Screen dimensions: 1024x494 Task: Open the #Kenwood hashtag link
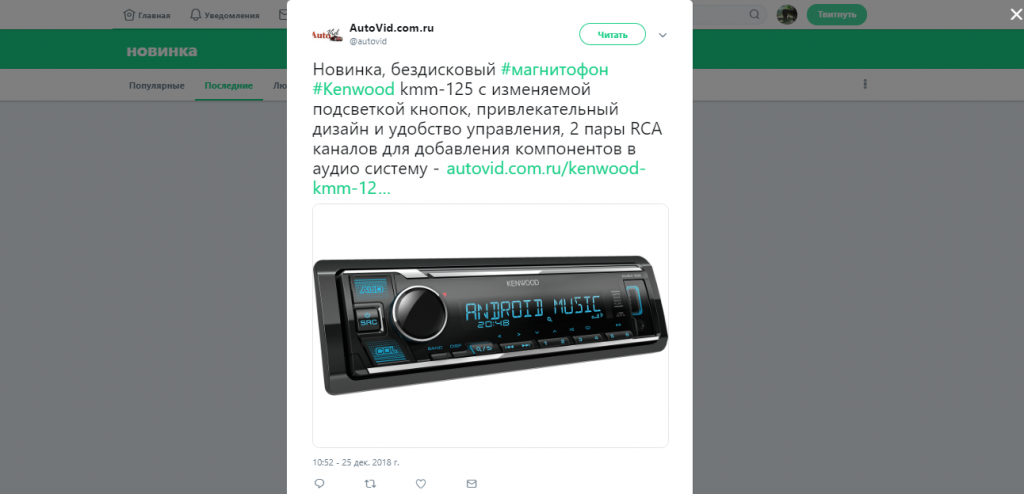353,89
